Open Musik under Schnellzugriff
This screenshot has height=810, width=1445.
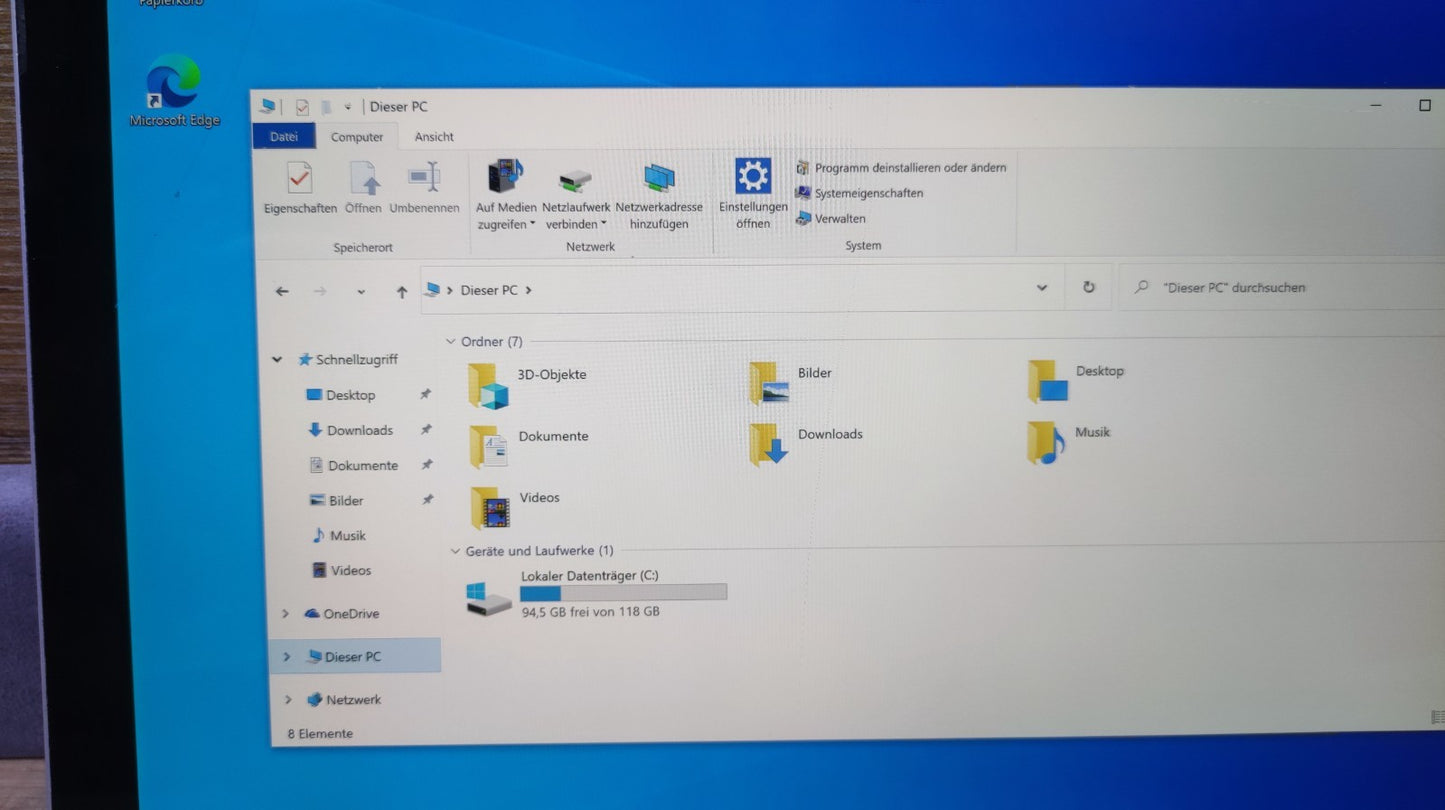(x=339, y=536)
